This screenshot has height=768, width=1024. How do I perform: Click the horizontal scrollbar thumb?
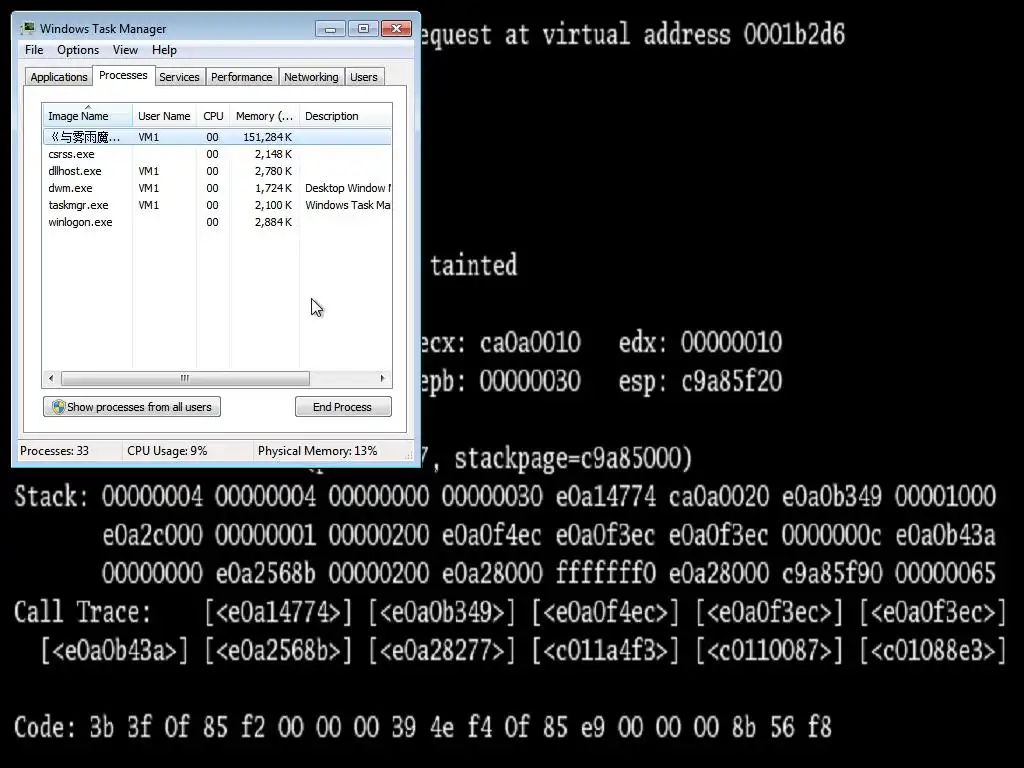[x=185, y=378]
